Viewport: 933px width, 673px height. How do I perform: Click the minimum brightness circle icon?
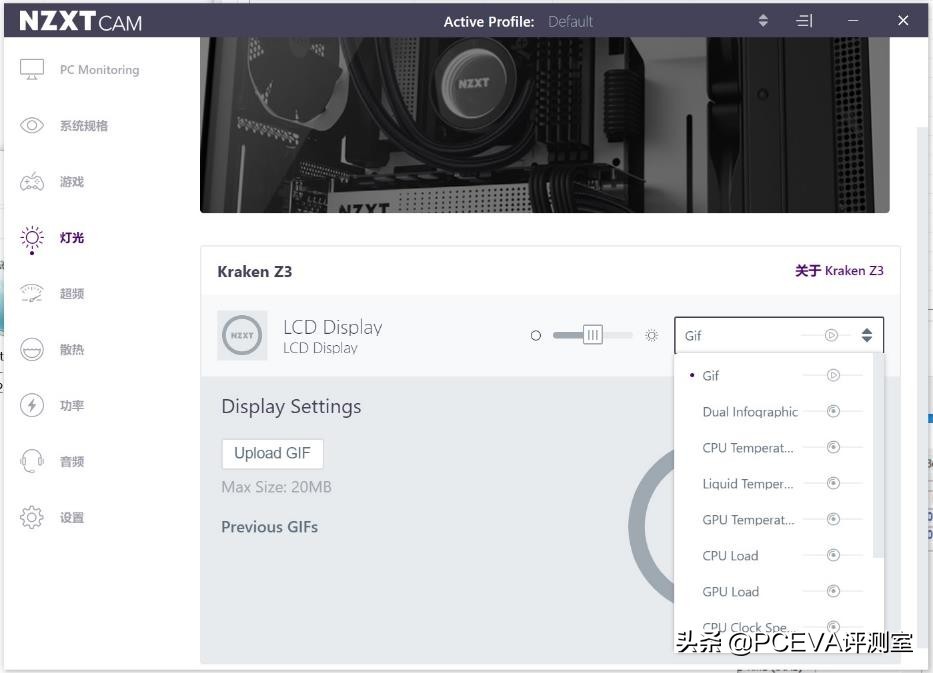[x=536, y=336]
